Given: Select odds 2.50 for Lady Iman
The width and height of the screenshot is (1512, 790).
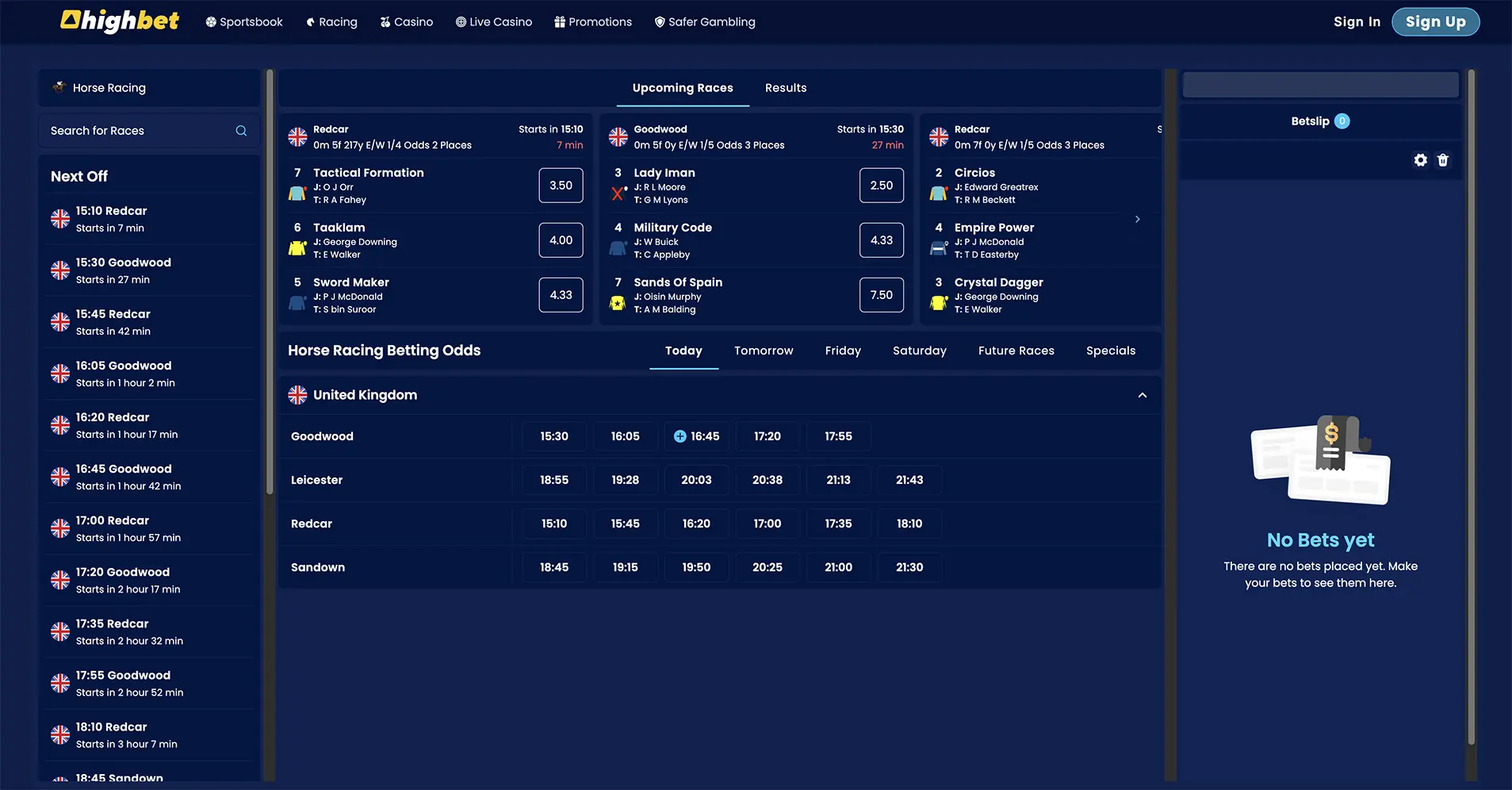Looking at the screenshot, I should (x=881, y=186).
